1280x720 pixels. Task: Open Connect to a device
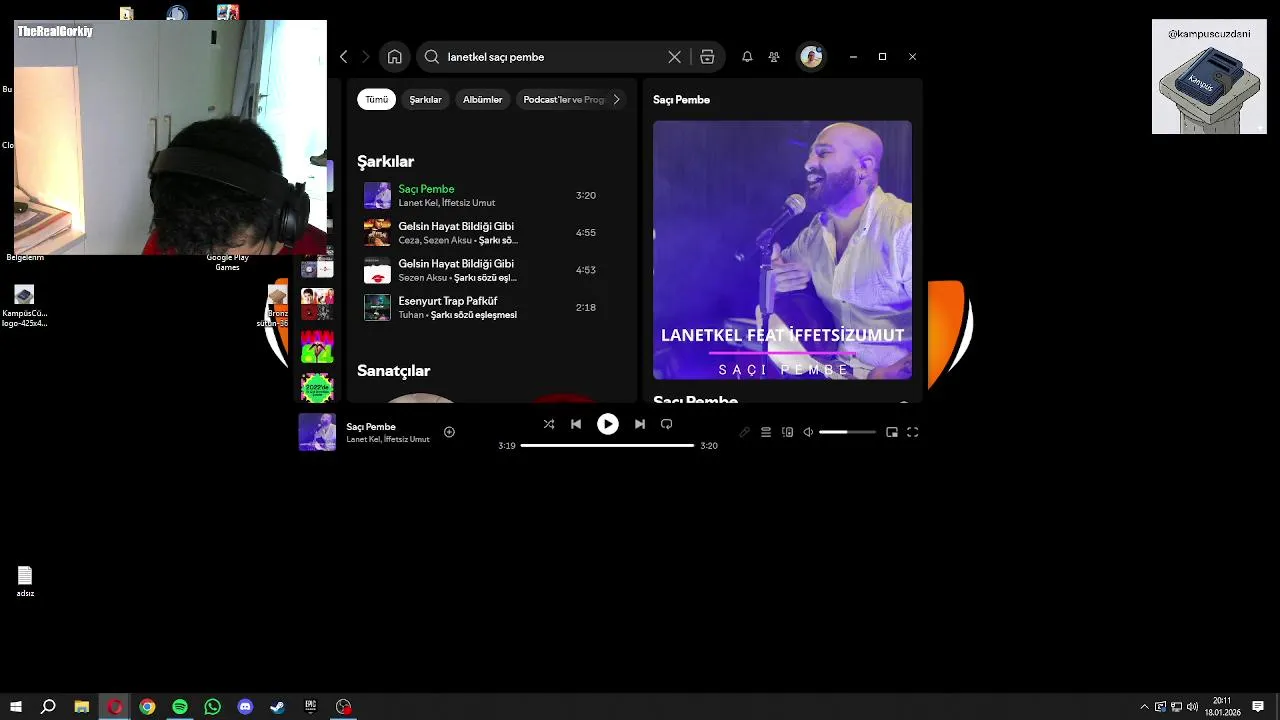point(787,432)
